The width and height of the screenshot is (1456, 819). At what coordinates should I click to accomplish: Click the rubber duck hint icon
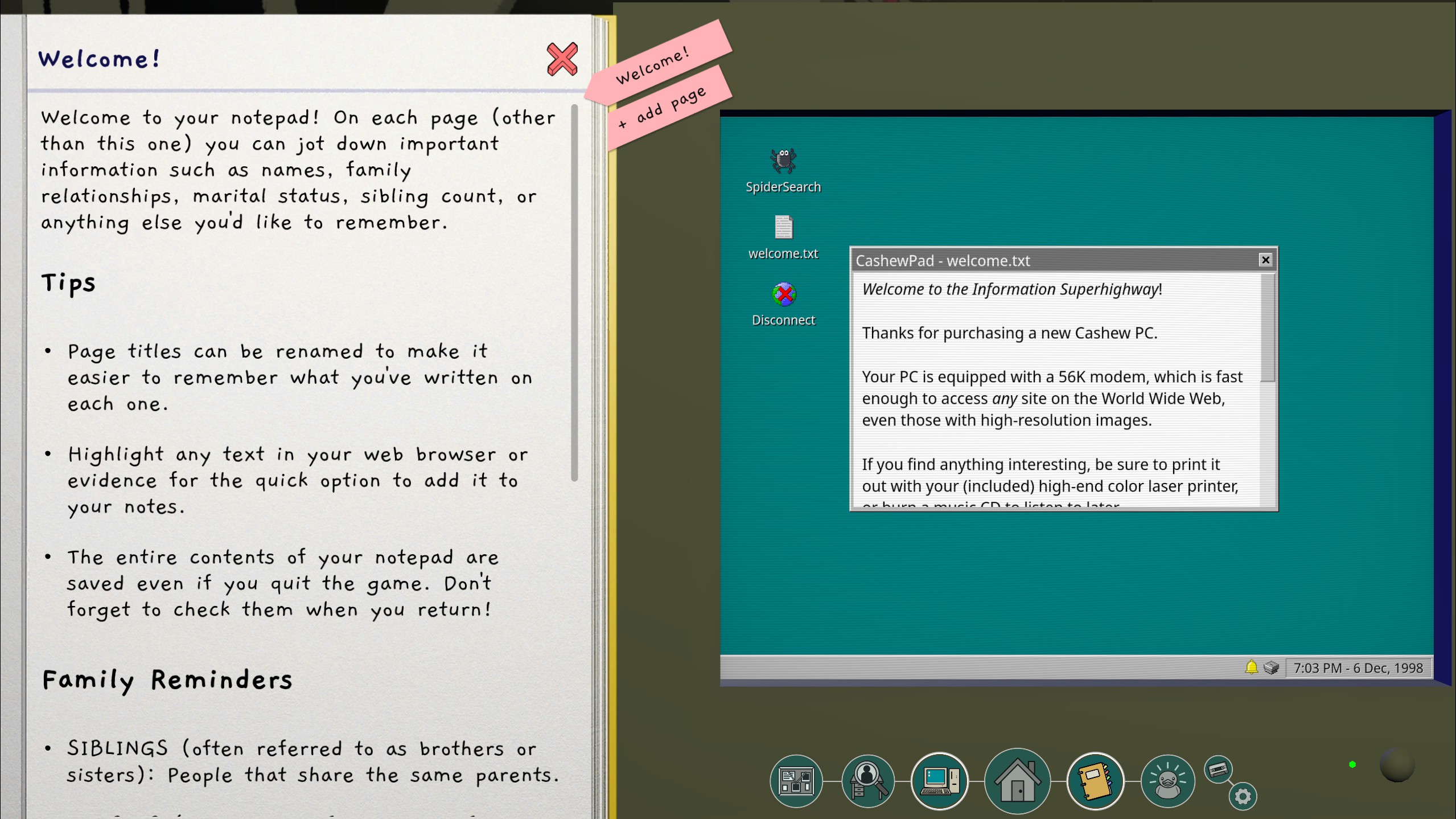(x=1167, y=781)
